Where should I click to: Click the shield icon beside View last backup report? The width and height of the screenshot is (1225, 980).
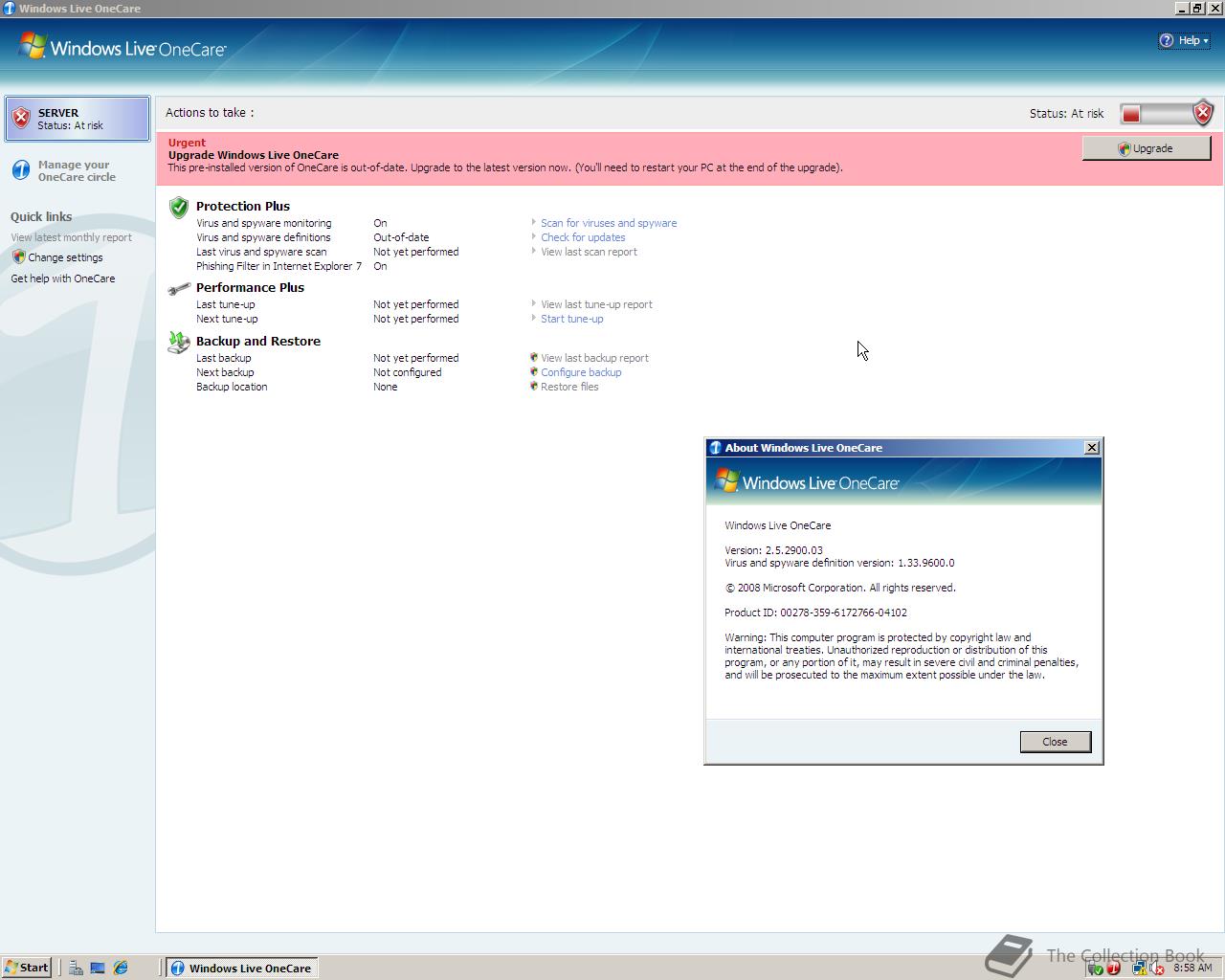pyautogui.click(x=534, y=357)
